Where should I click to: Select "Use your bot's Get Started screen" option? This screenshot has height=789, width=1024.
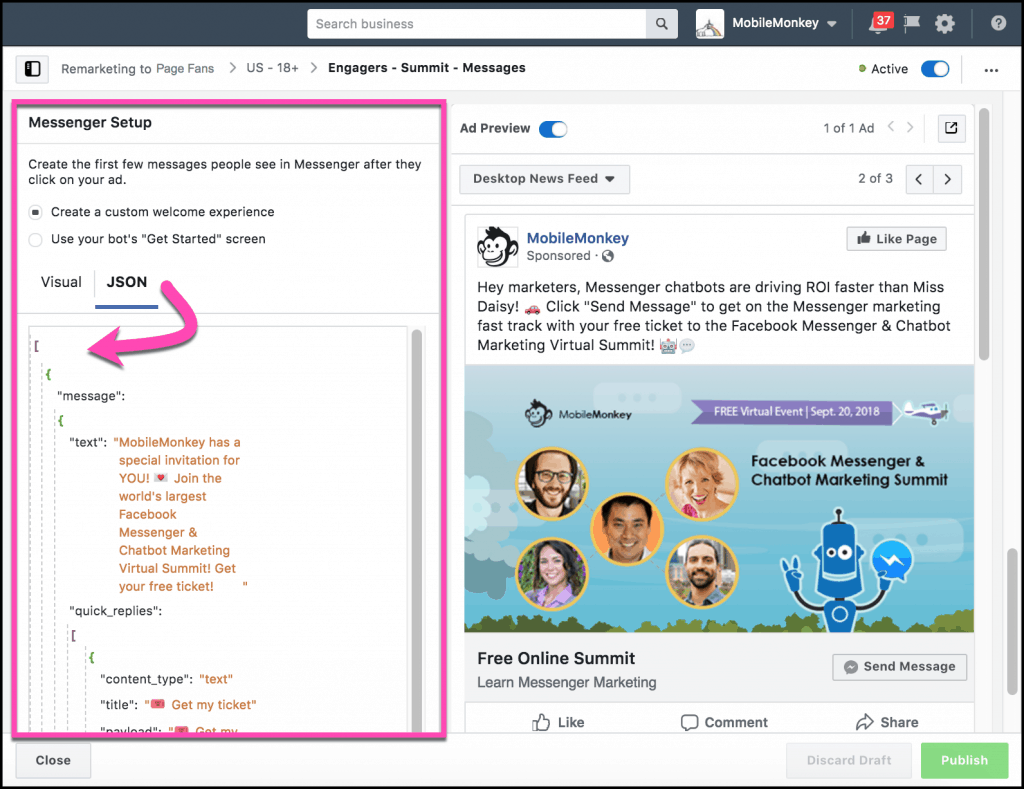point(35,239)
